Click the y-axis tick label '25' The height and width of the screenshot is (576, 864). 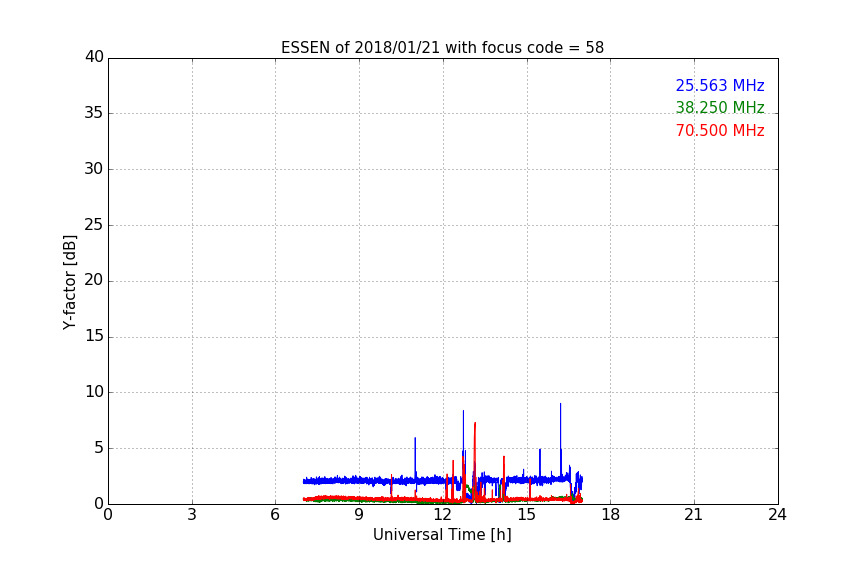coord(94,225)
